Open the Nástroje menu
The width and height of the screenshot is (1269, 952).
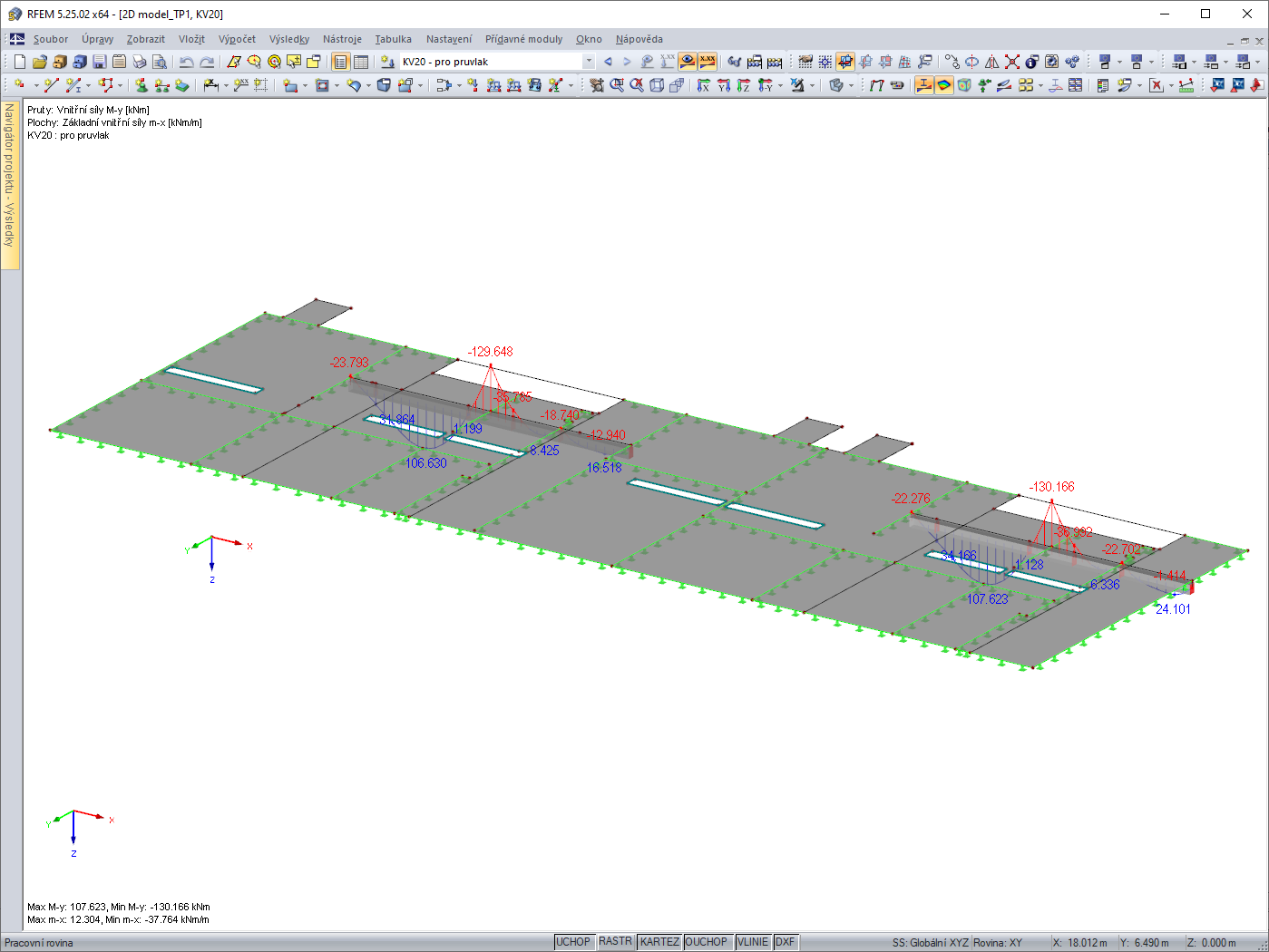[x=342, y=39]
